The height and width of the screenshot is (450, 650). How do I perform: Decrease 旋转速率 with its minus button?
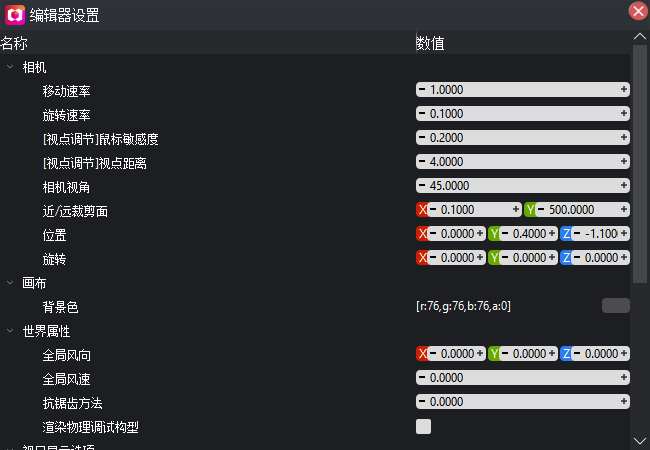(x=422, y=114)
